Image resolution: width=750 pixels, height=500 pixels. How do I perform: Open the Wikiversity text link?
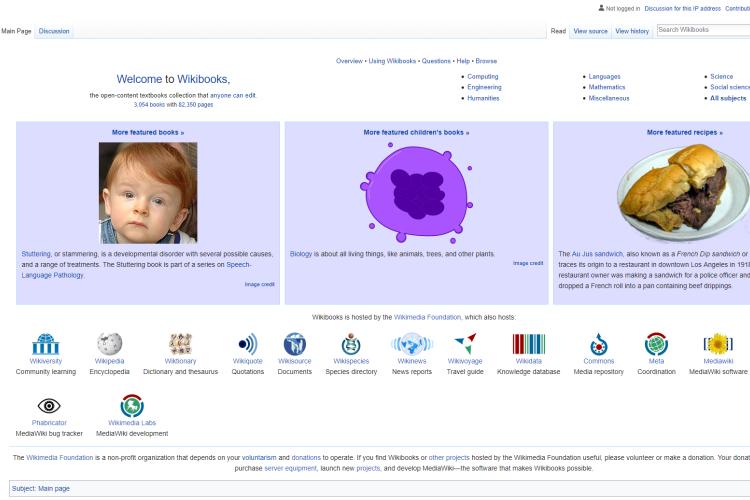click(45, 361)
